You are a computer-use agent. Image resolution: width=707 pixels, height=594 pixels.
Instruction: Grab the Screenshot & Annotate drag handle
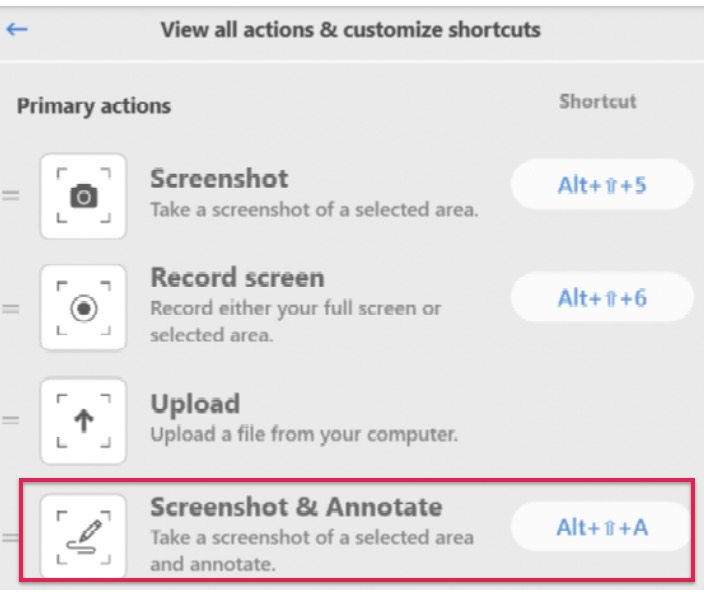(11, 538)
